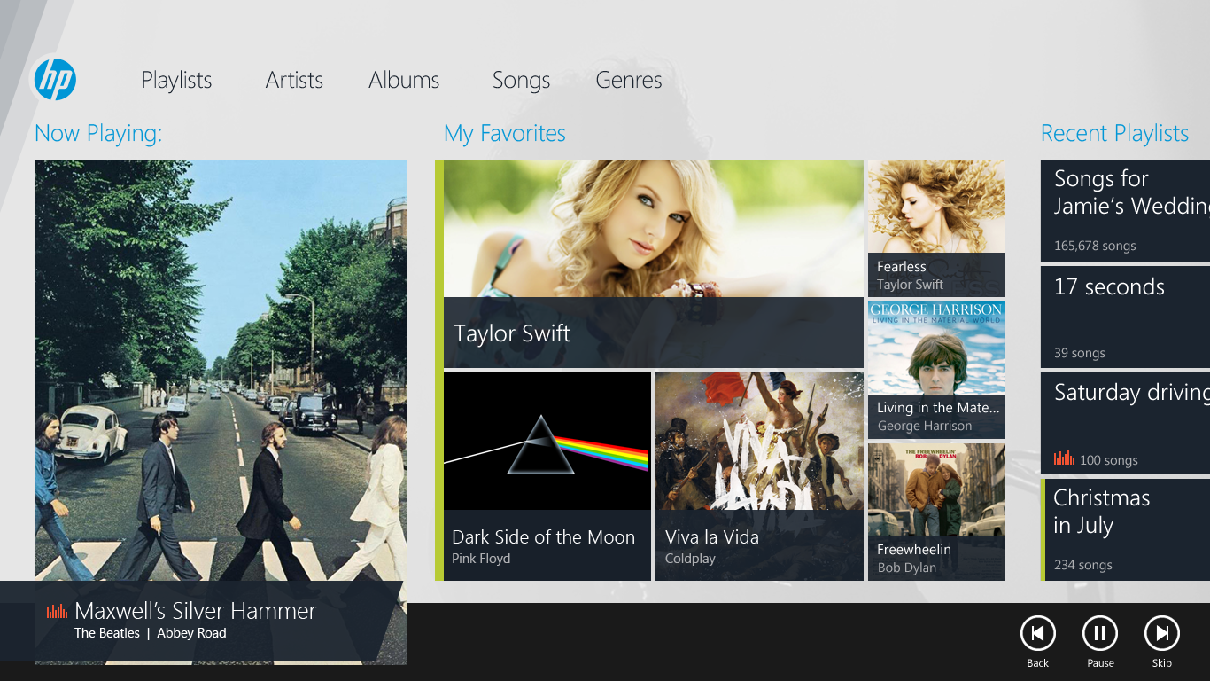Image resolution: width=1210 pixels, height=681 pixels.
Task: Open the Viva la Vida album tile
Action: coord(759,476)
